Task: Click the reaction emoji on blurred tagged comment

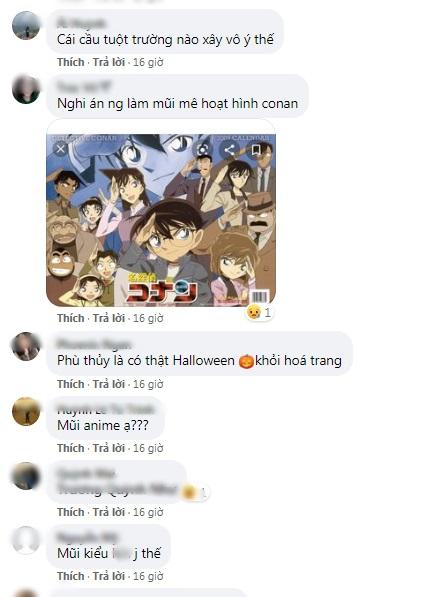Action: 188,493
